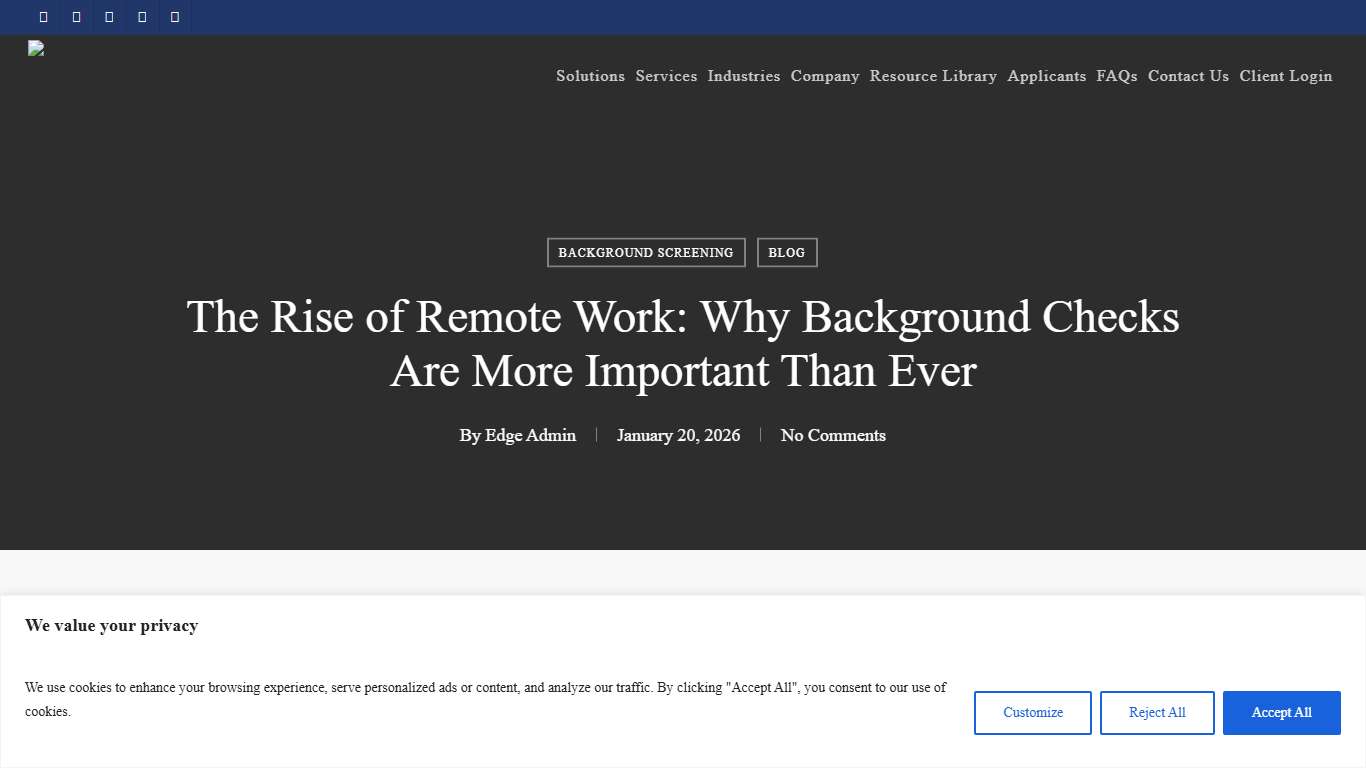Open the BACKGROUND SCREENING category badge
This screenshot has height=768, width=1366.
coord(646,252)
